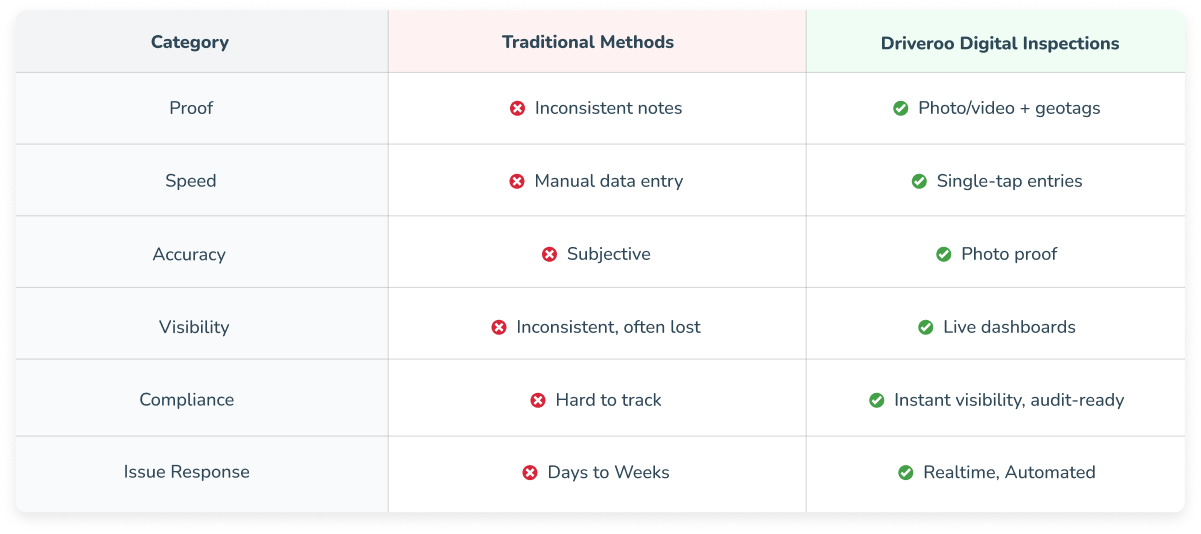This screenshot has height=534, width=1201.
Task: Click the Visibility row label
Action: pyautogui.click(x=194, y=327)
